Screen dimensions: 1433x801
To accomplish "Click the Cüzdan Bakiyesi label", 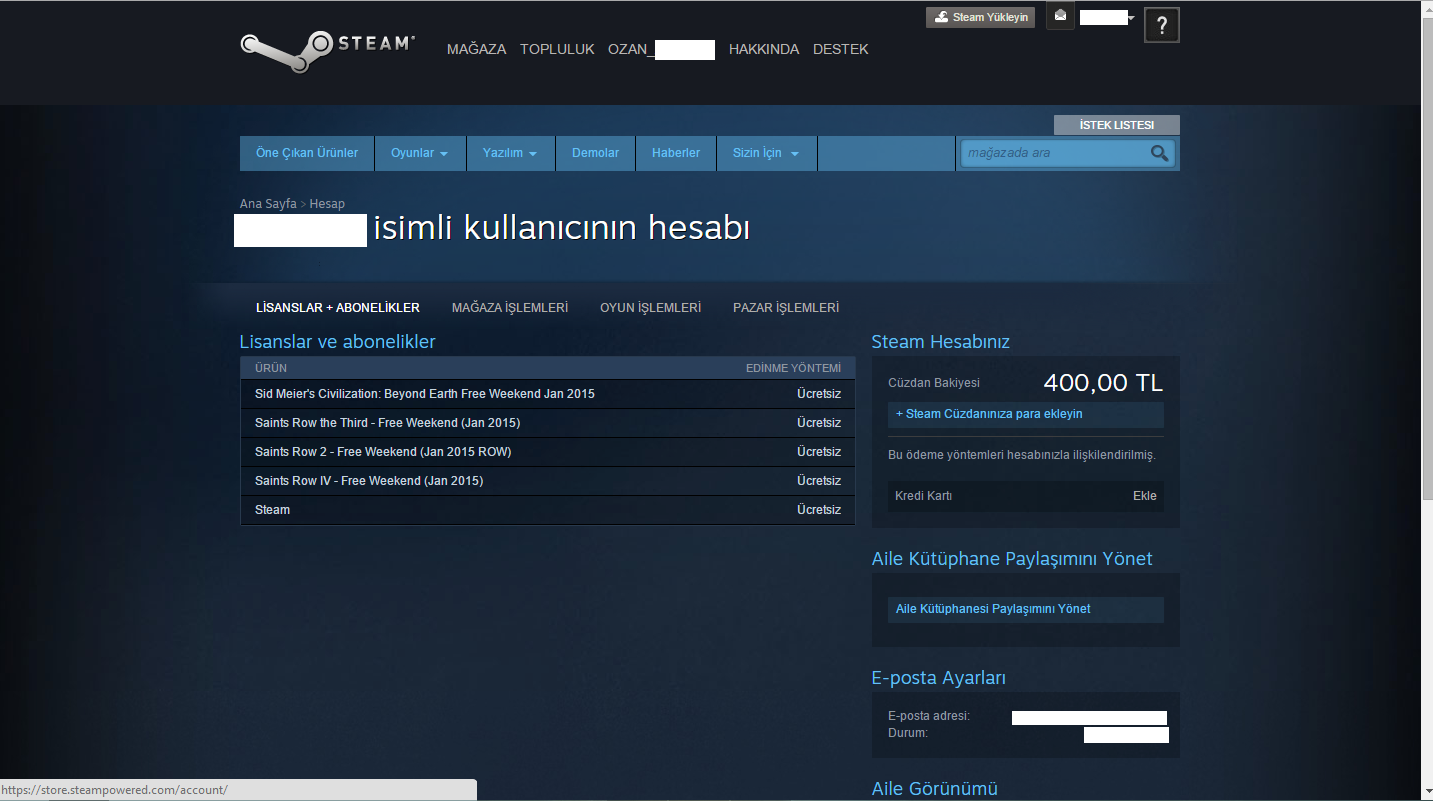I will [x=934, y=383].
